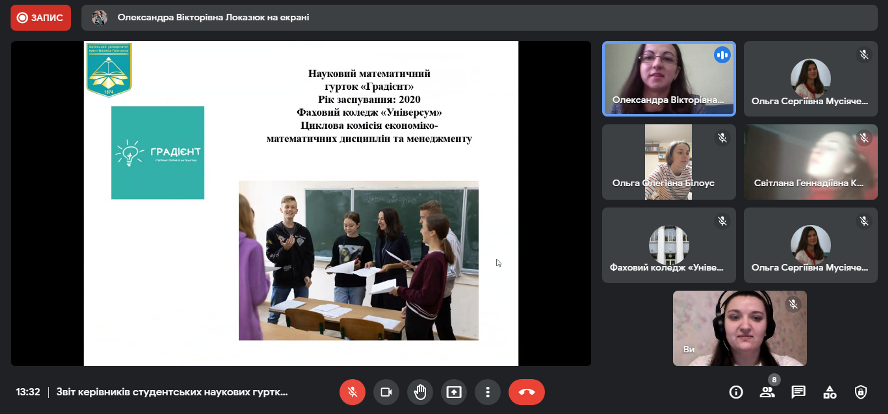Open the activities panel icon
The image size is (888, 414).
click(829, 392)
